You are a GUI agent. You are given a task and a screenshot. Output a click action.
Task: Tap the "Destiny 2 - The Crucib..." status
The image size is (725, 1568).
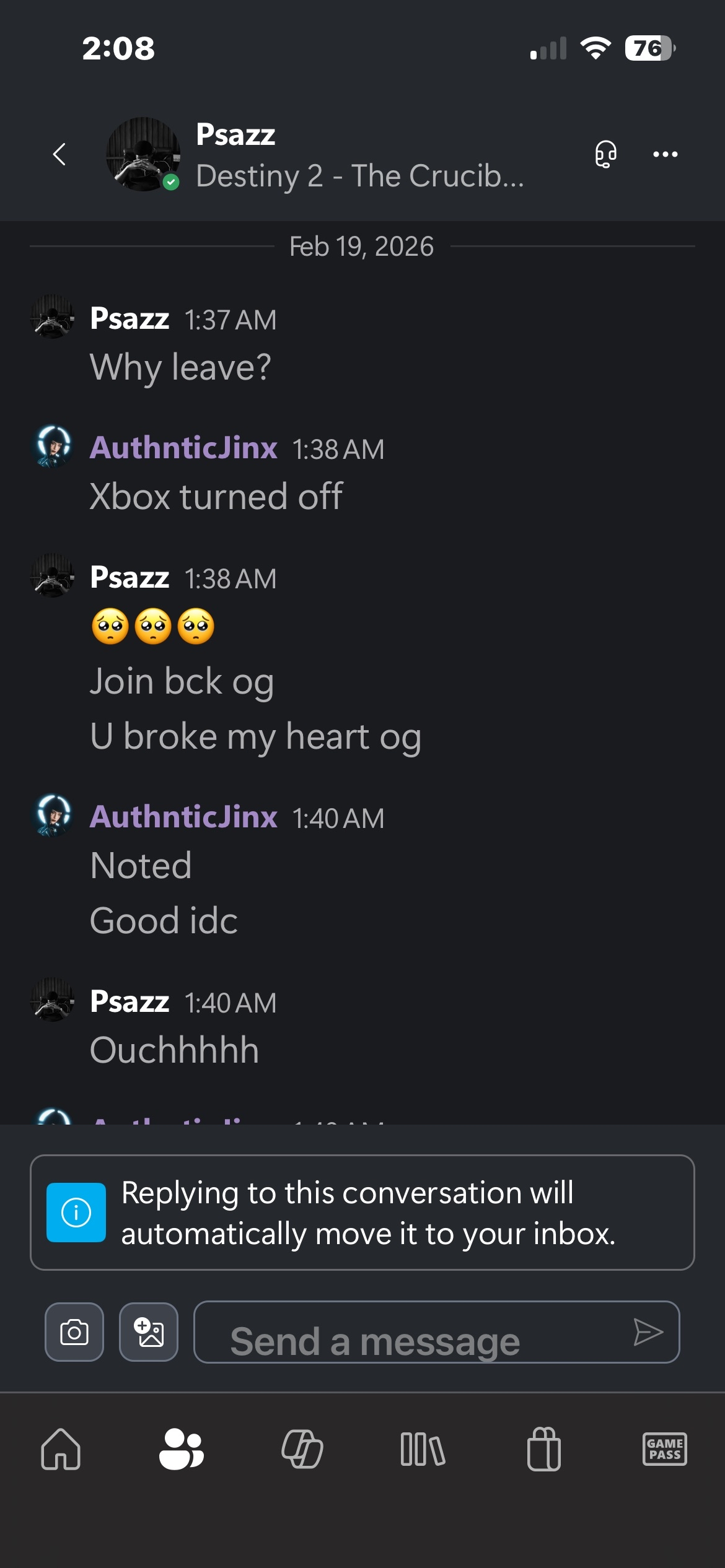pos(359,176)
